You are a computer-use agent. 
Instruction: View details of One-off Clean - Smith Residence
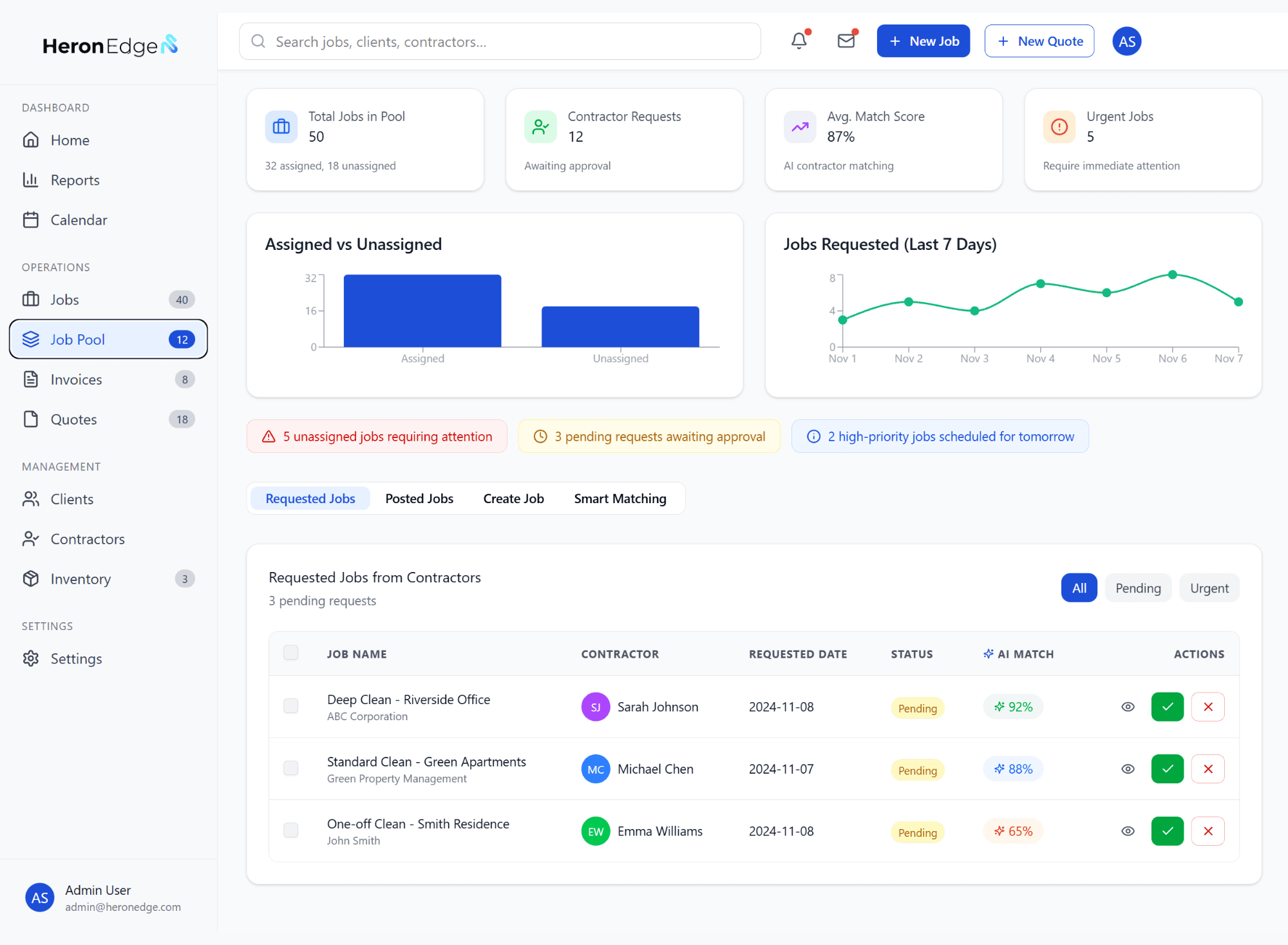[x=1128, y=831]
